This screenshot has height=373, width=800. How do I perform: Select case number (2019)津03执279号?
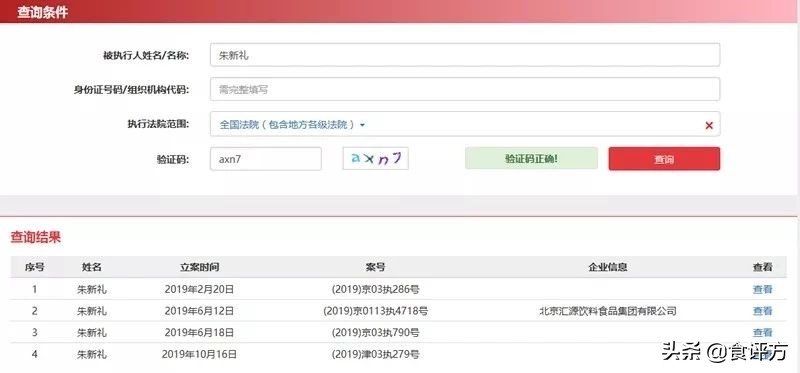376,354
